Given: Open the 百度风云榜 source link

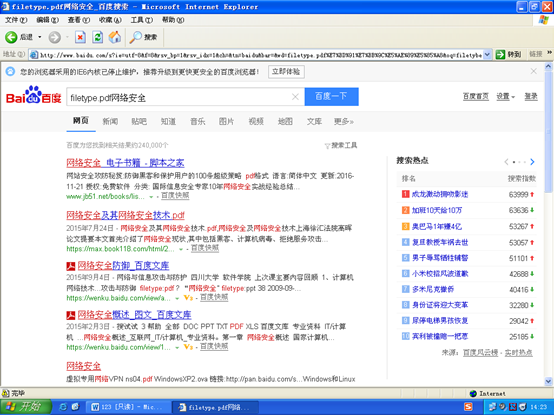Looking at the screenshot, I should tap(481, 352).
